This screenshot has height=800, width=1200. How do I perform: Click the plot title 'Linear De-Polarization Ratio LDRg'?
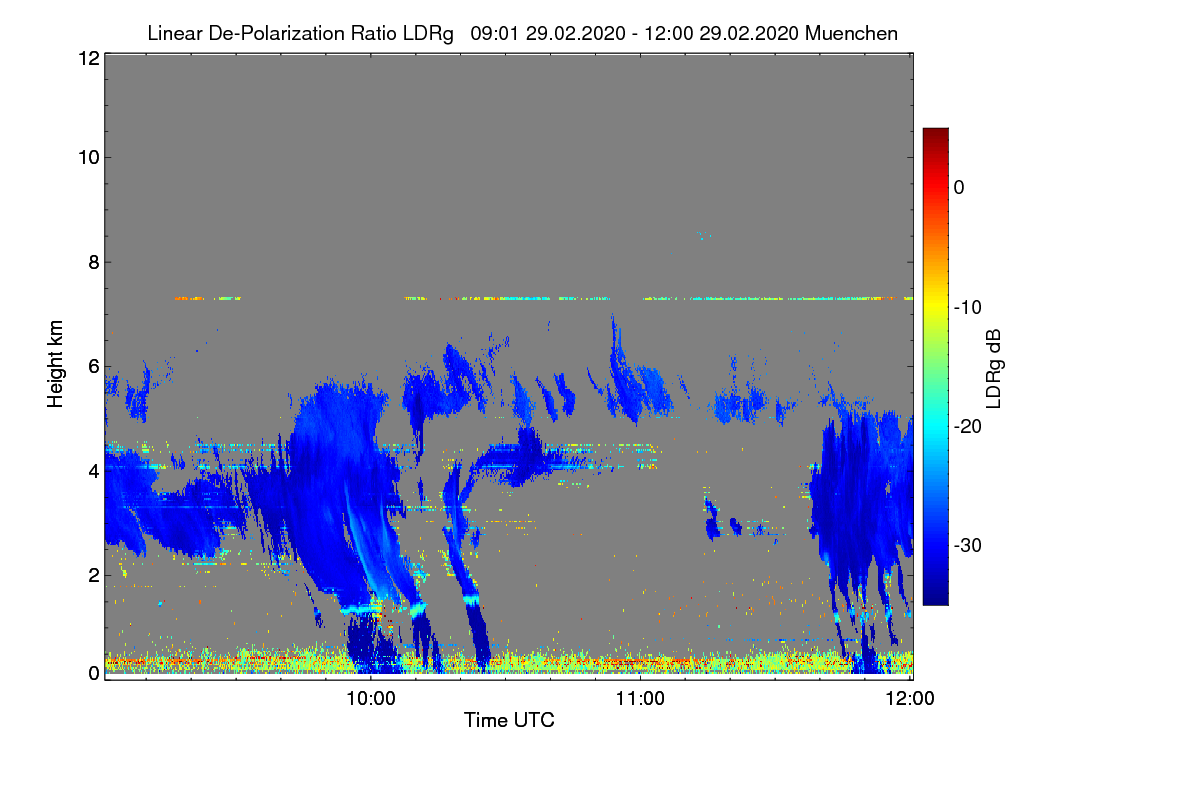point(300,33)
